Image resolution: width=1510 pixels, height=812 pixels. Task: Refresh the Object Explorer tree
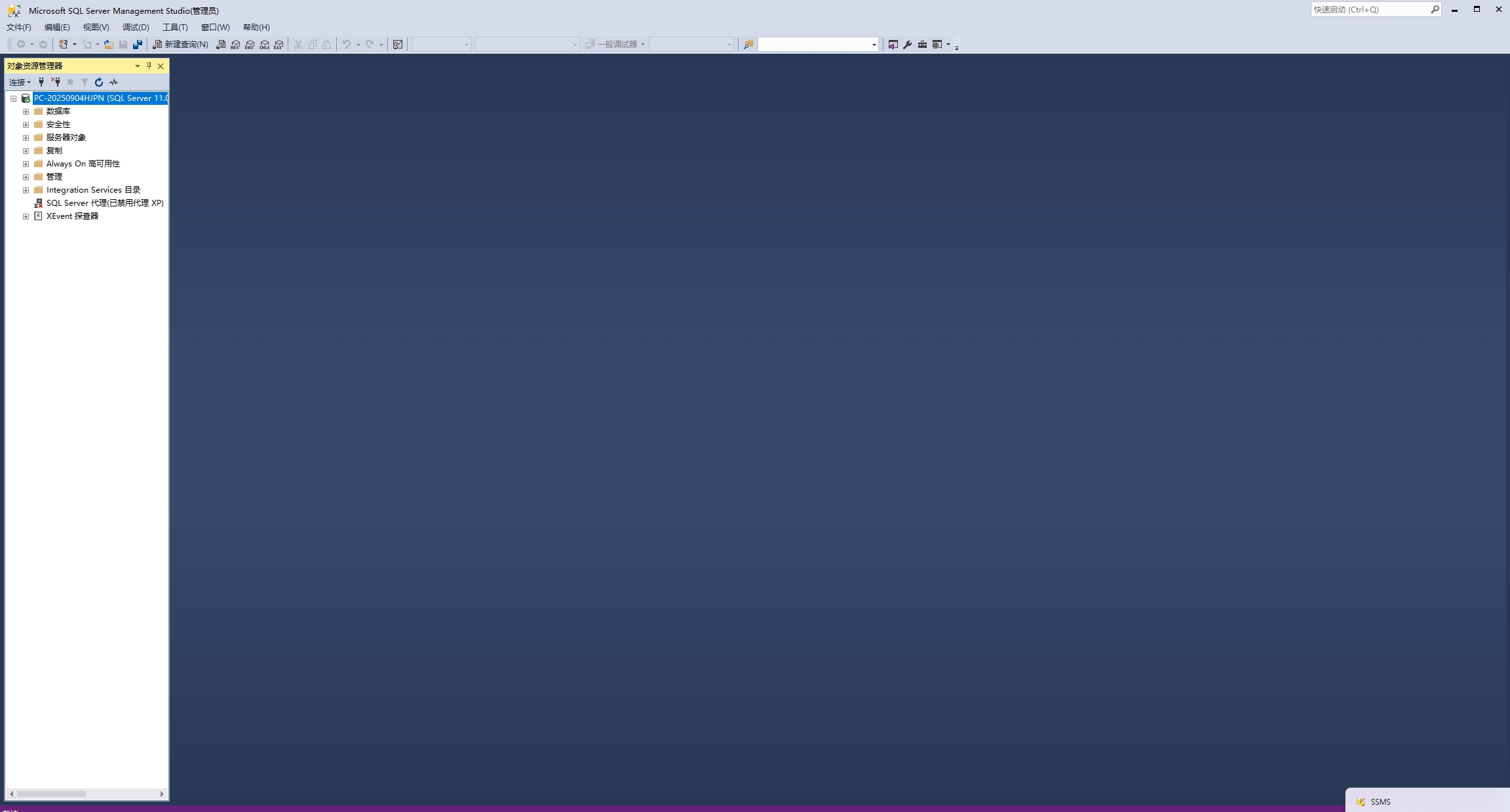pyautogui.click(x=99, y=82)
